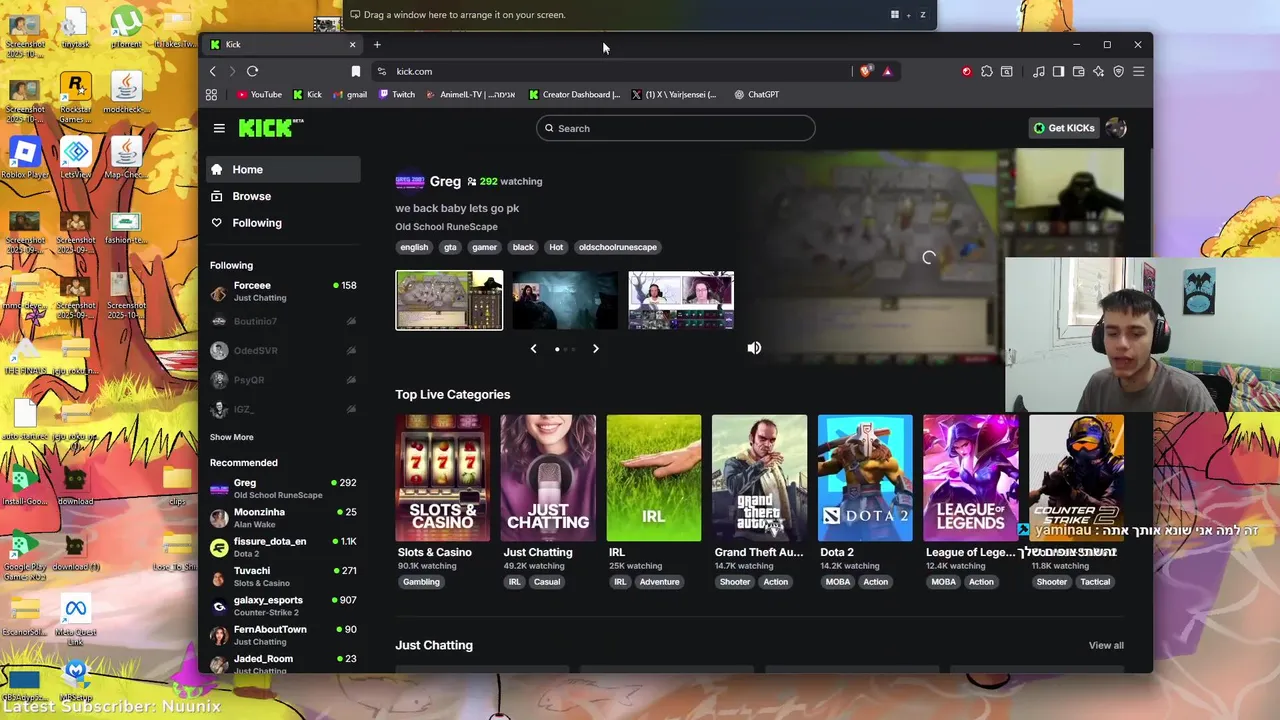Go back with the browser back arrow
1280x720 pixels.
click(x=212, y=71)
